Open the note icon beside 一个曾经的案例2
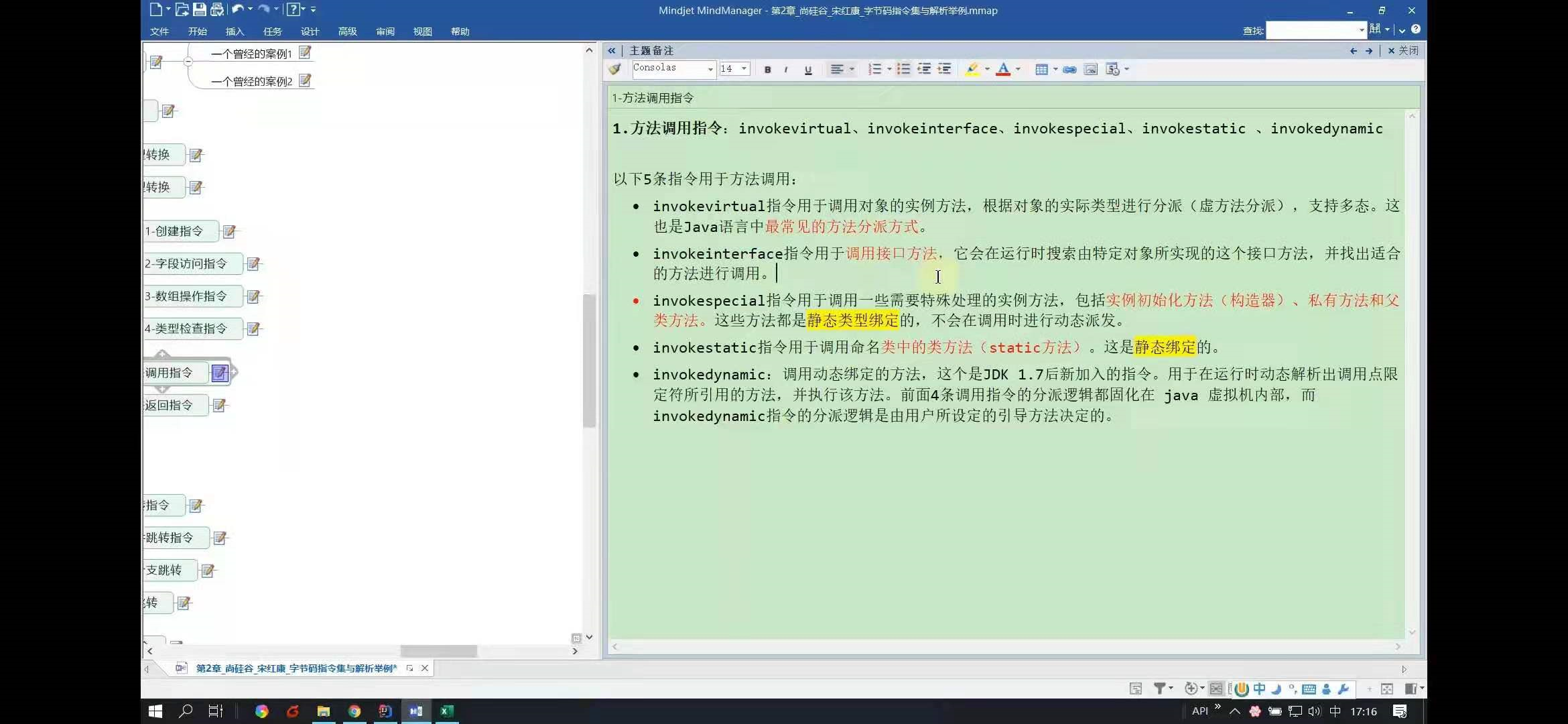 coord(305,80)
